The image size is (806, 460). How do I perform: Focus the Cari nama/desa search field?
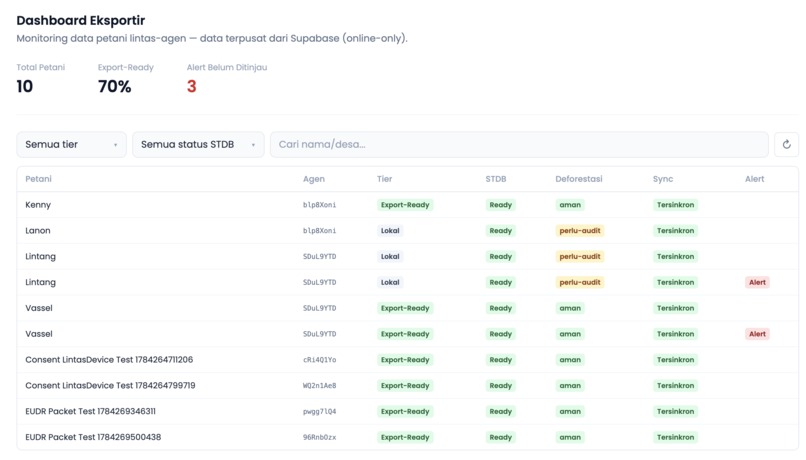point(519,144)
